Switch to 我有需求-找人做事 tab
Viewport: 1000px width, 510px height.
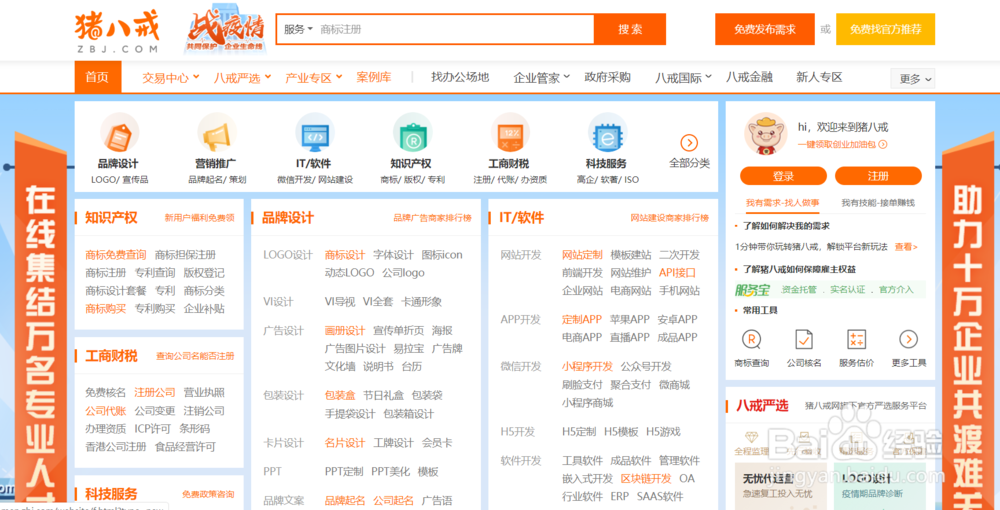[x=783, y=203]
